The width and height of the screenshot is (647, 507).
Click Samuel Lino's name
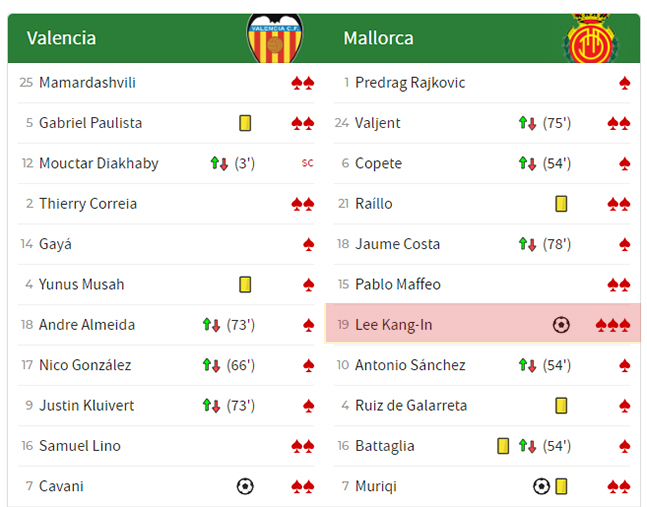[80, 446]
